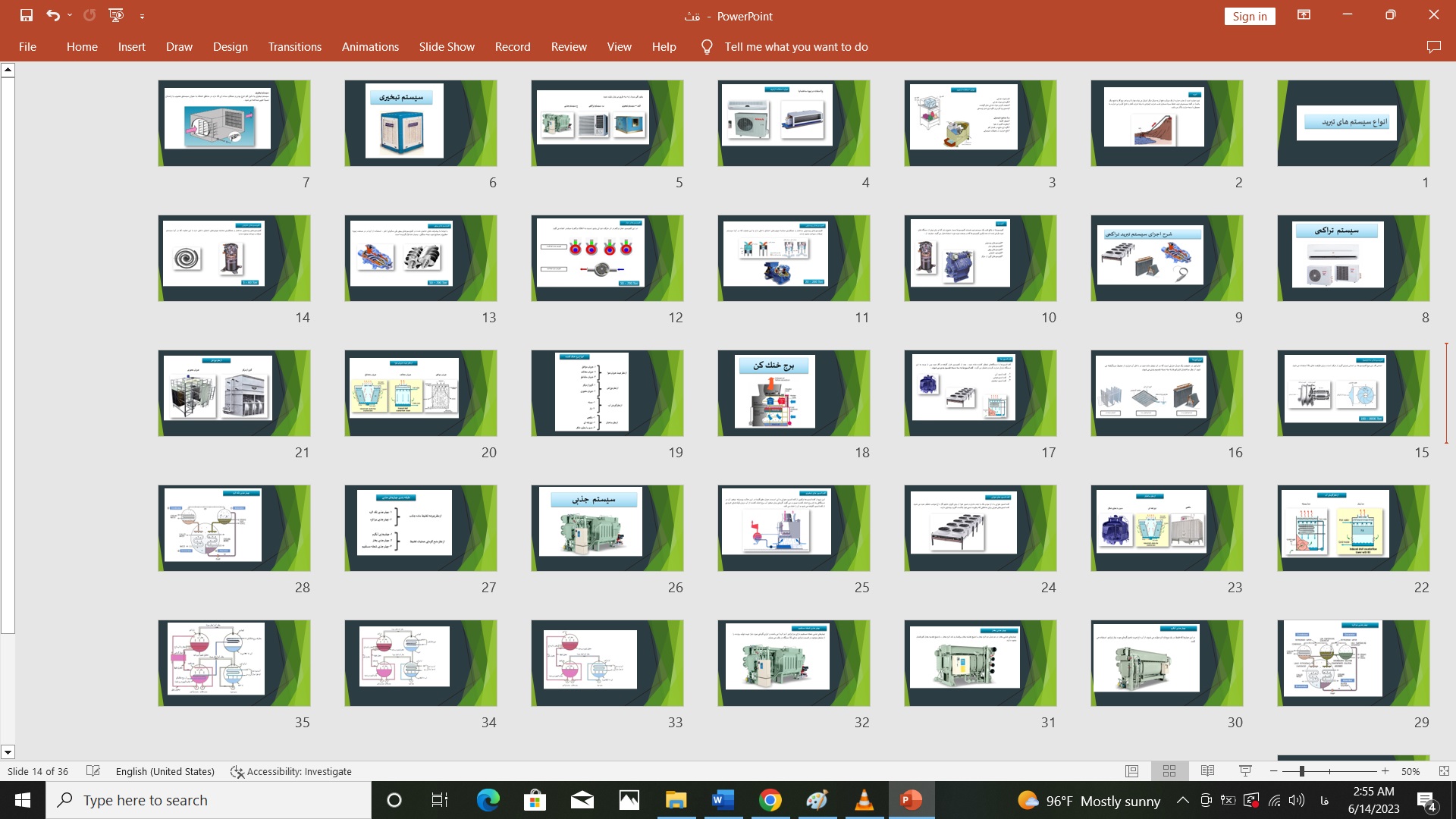The width and height of the screenshot is (1456, 819).
Task: Fit slide to current window icon
Action: [x=1443, y=771]
